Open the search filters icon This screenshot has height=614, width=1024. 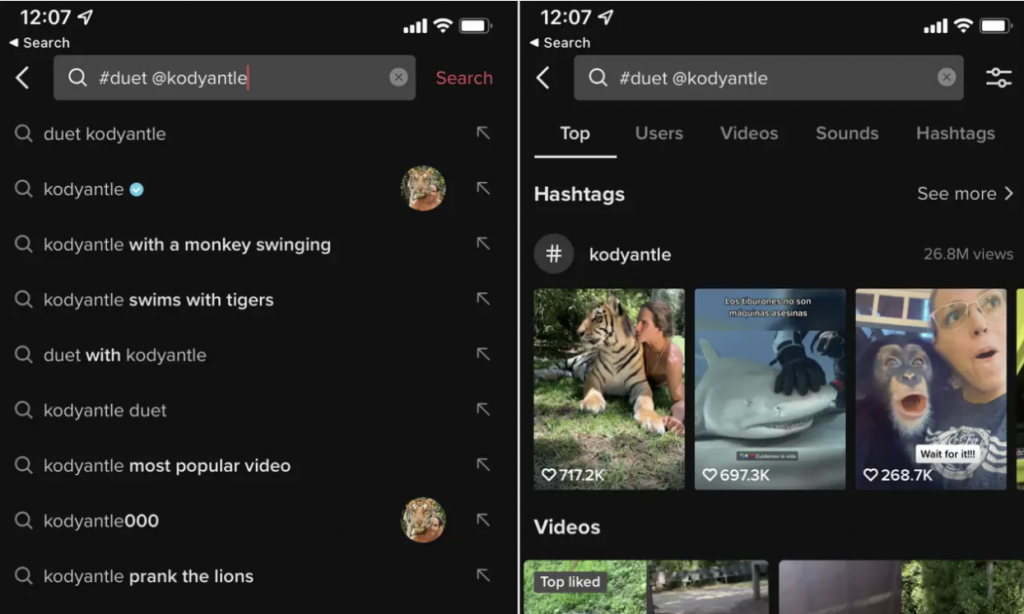998,78
